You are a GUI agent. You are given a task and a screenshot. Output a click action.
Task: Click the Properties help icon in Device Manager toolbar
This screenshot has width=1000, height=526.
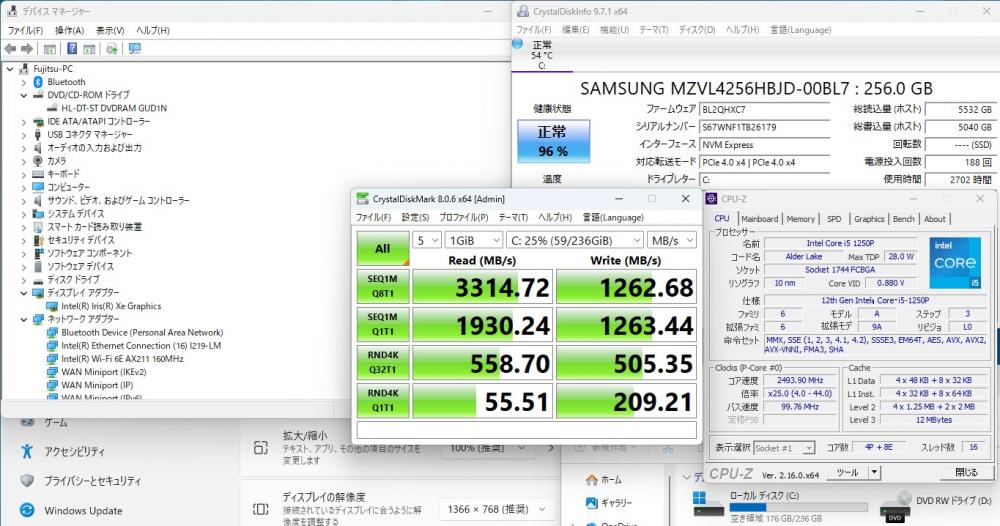point(72,48)
